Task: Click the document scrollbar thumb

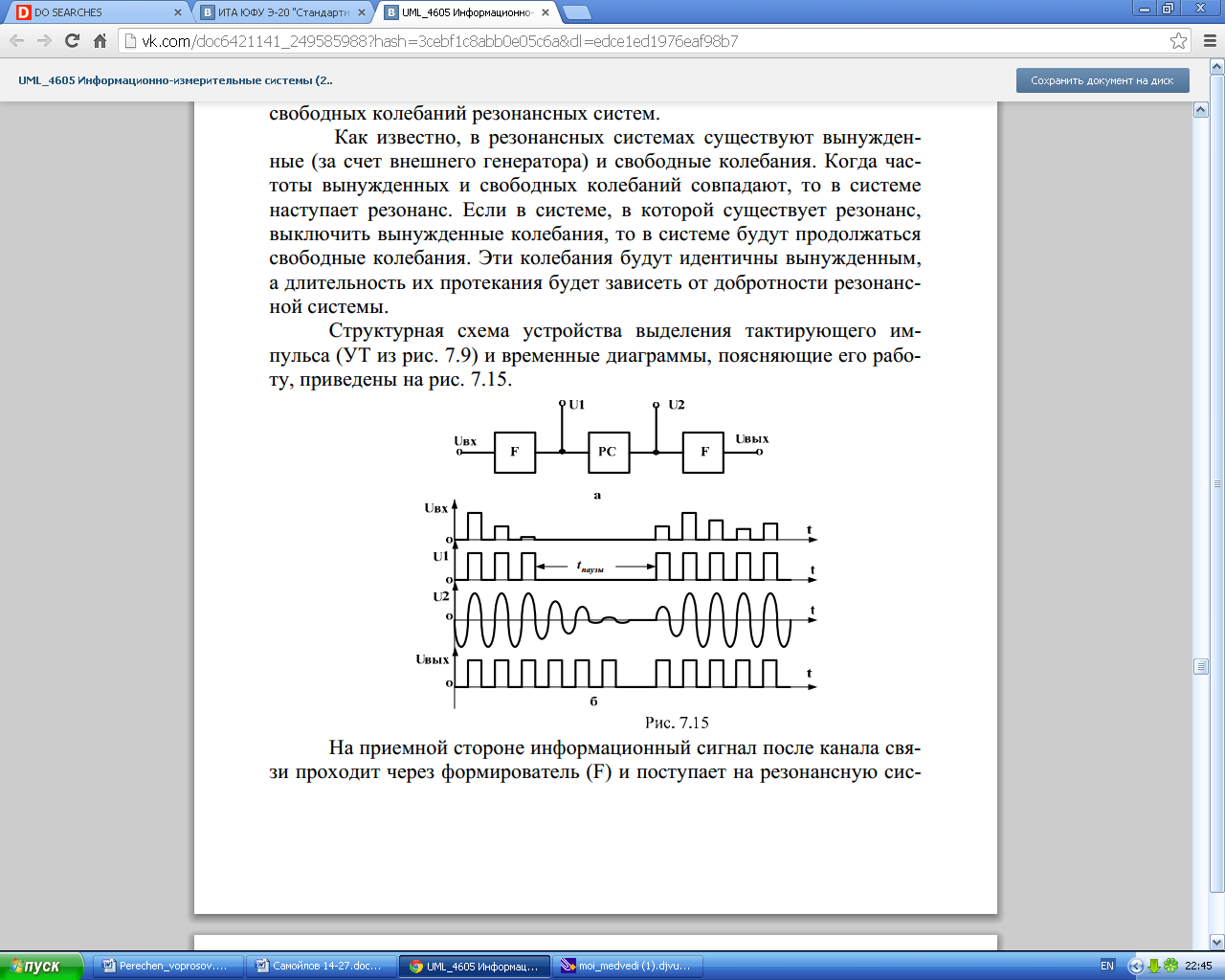Action: coord(1201,667)
